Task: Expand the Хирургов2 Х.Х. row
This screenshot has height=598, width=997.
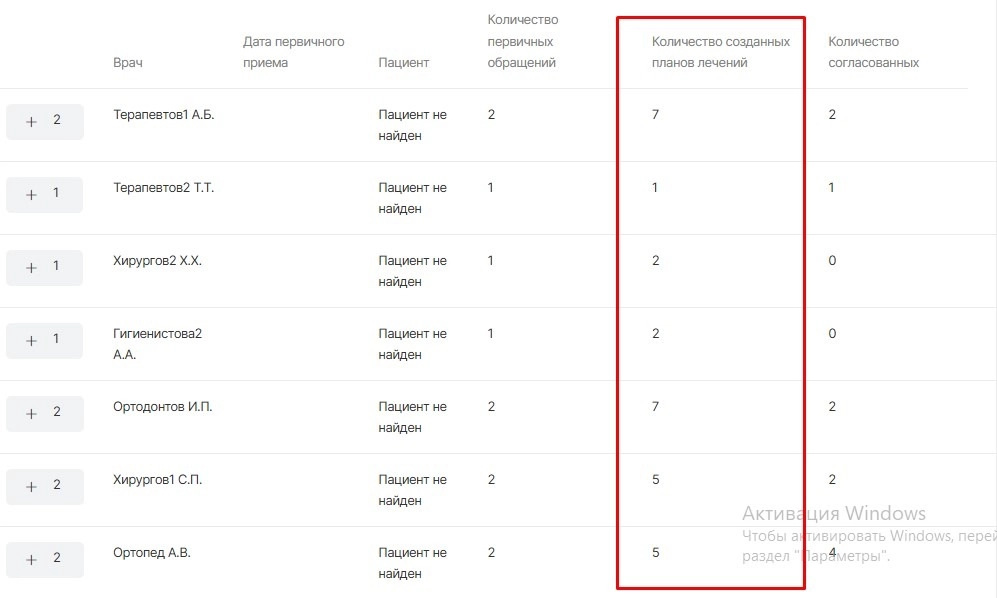Action: coord(44,267)
